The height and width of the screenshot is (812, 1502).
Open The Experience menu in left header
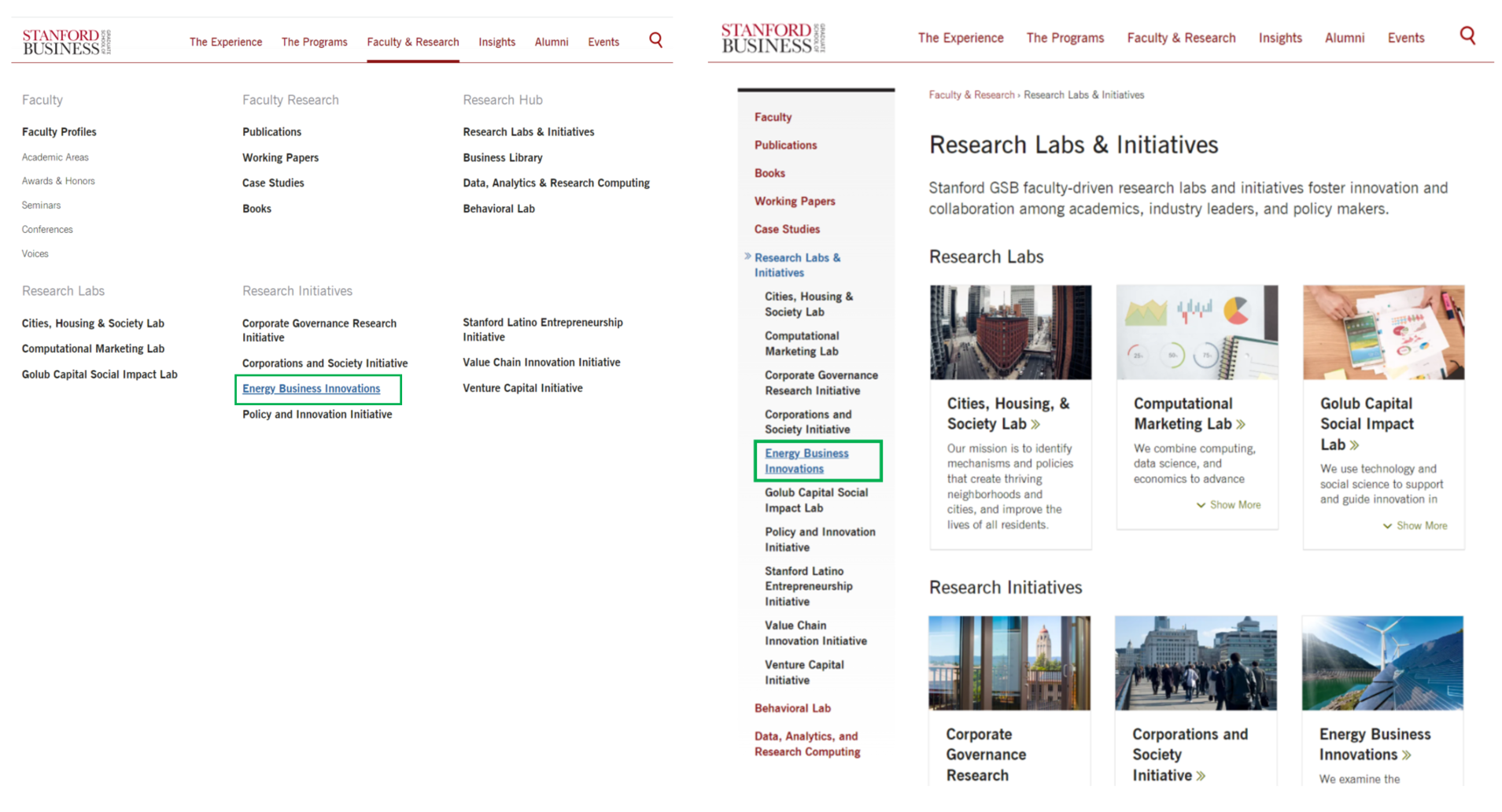click(x=226, y=42)
